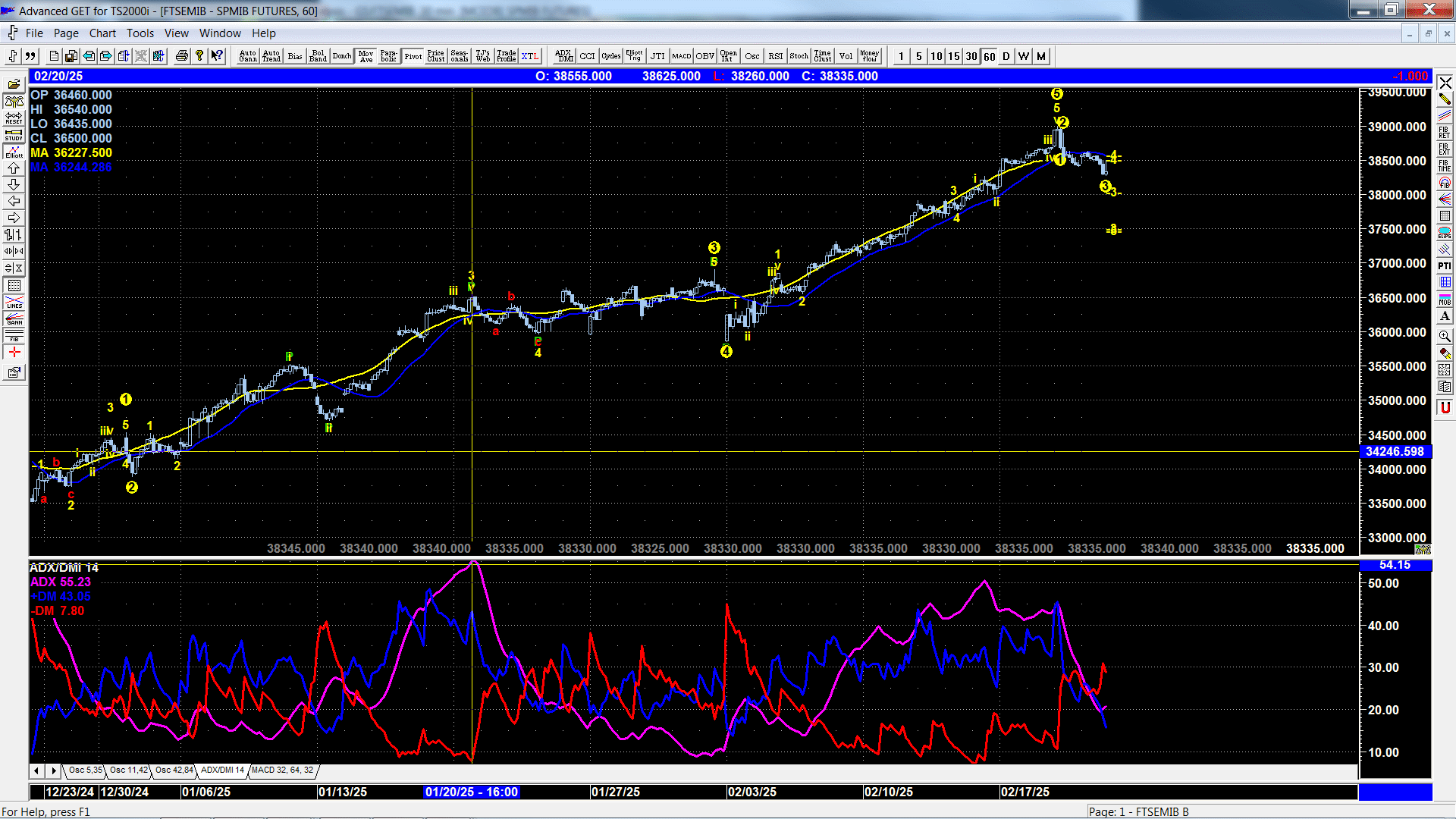Open the MOB tool in right sidebar
The height and width of the screenshot is (819, 1456).
coord(1445,299)
